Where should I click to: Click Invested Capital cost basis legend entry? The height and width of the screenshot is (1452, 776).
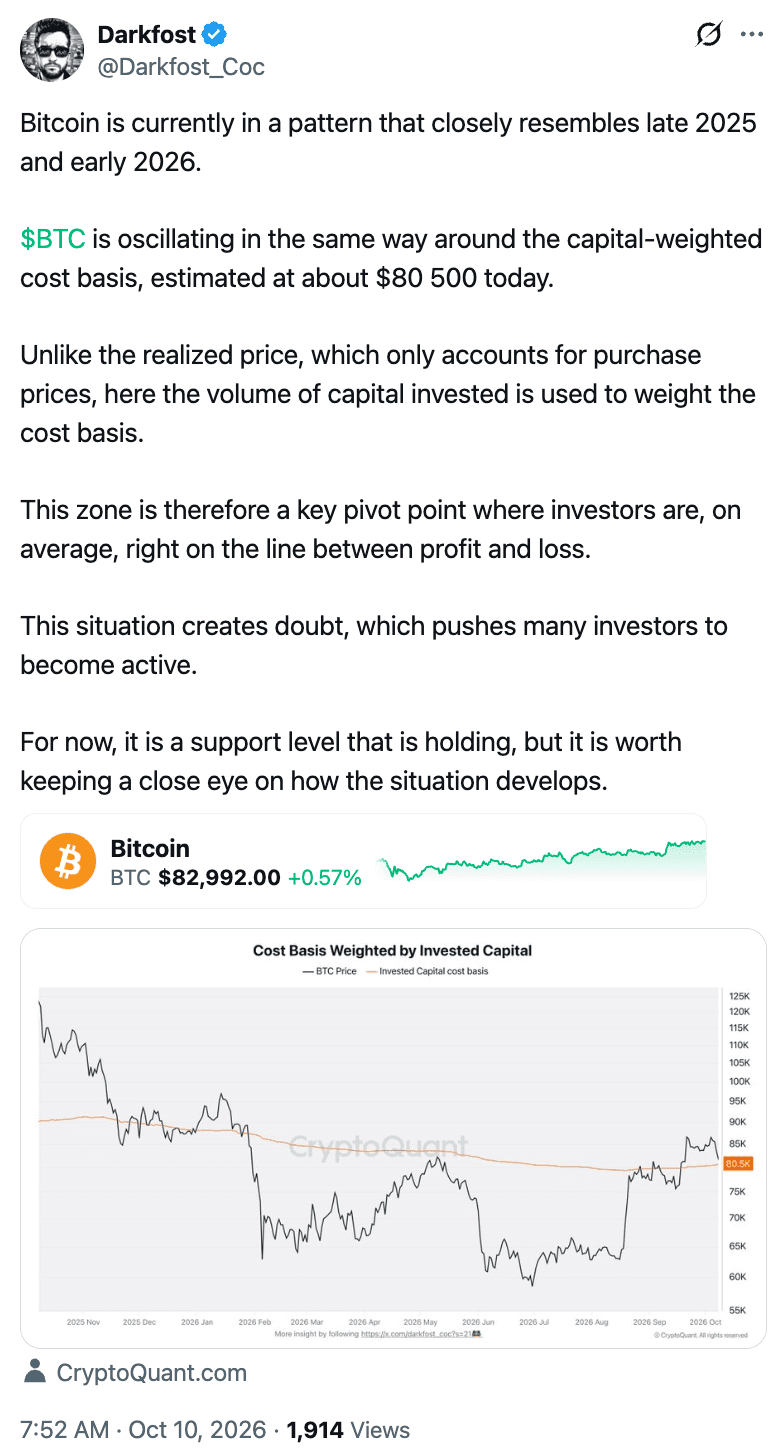(427, 971)
